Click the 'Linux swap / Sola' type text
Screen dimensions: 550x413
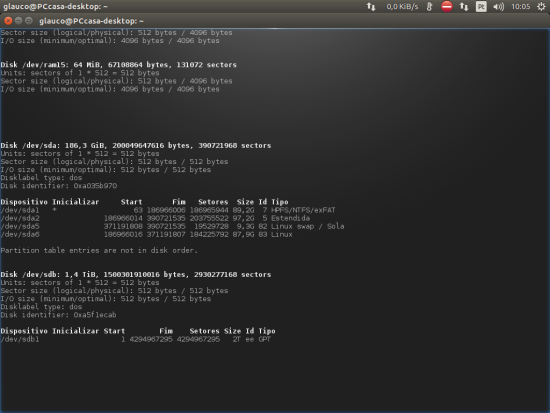tap(308, 226)
